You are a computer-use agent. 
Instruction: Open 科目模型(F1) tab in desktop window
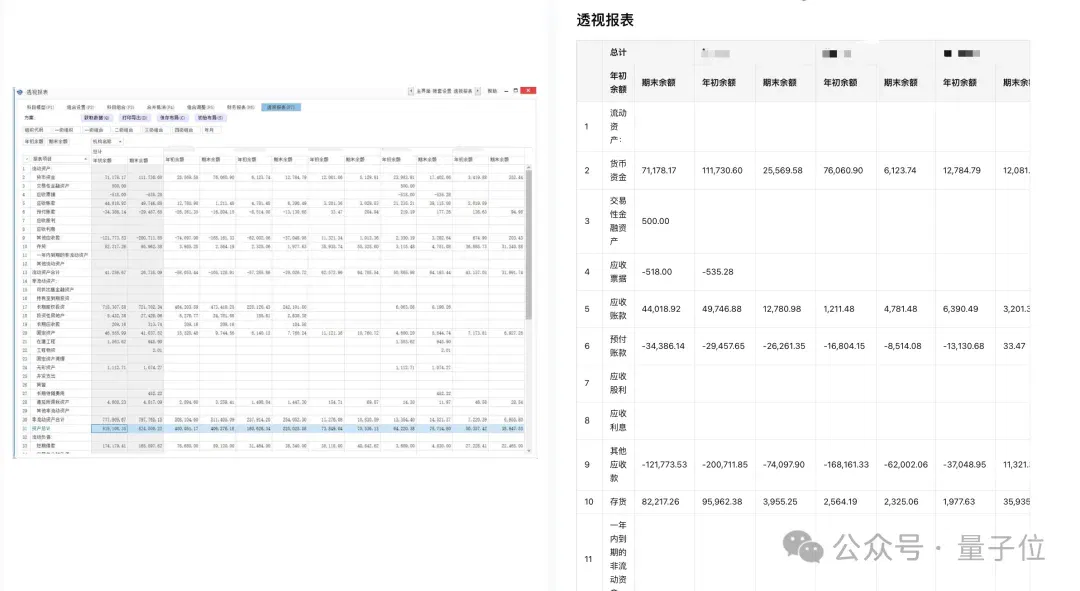[41, 107]
